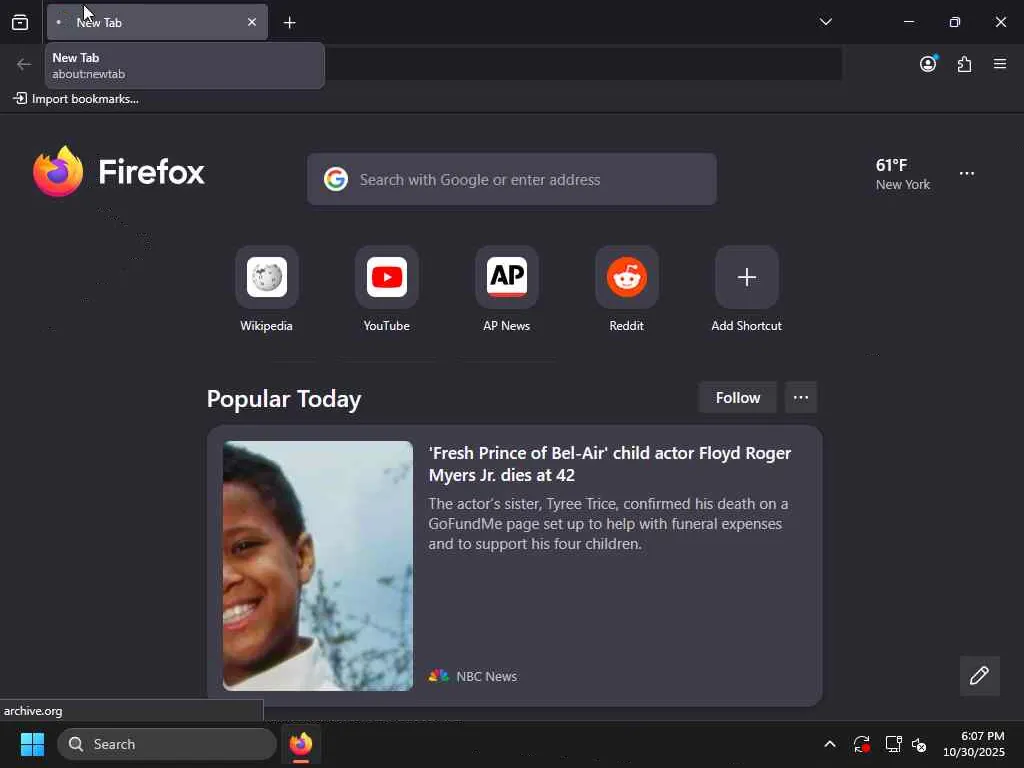
Task: Click the Add Shortcut tile
Action: pyautogui.click(x=746, y=290)
